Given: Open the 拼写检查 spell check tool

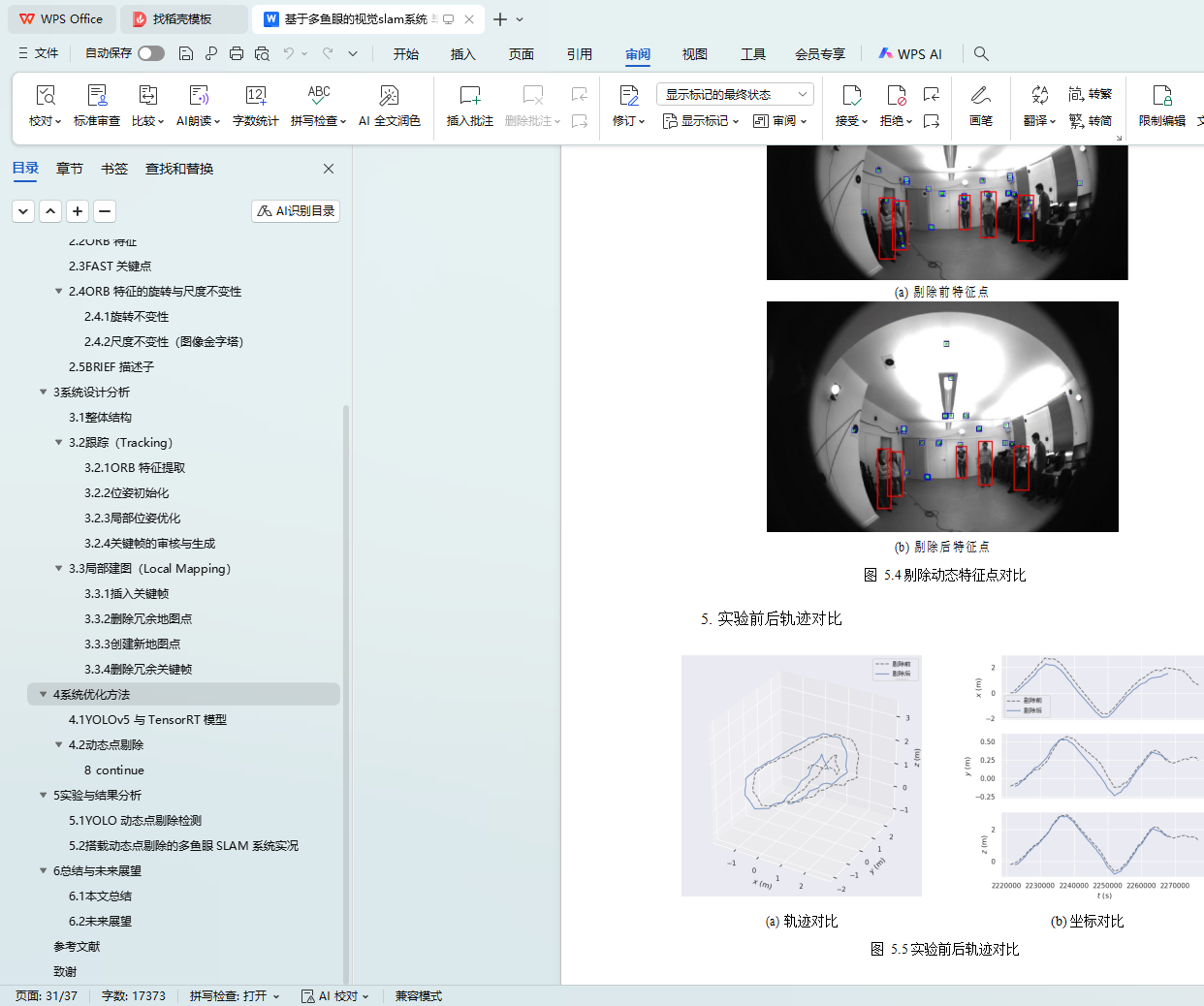Looking at the screenshot, I should [x=318, y=105].
